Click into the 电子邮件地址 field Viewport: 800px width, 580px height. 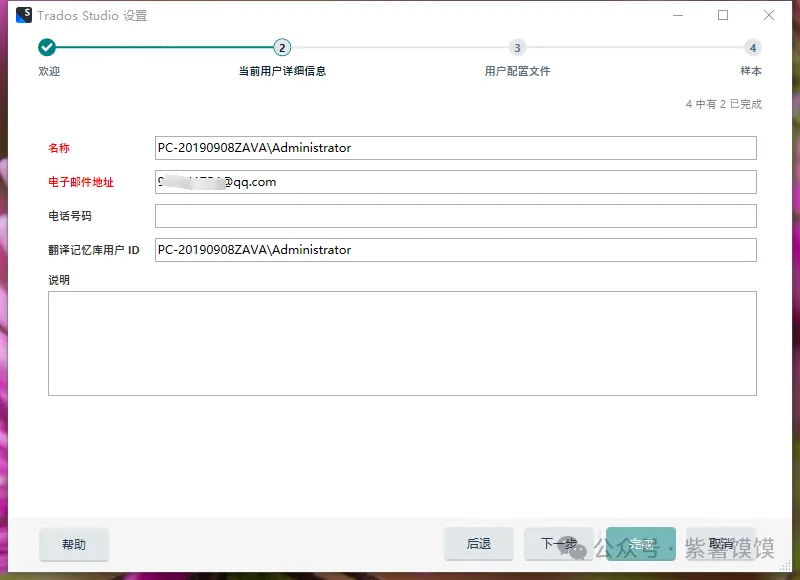pyautogui.click(x=455, y=182)
